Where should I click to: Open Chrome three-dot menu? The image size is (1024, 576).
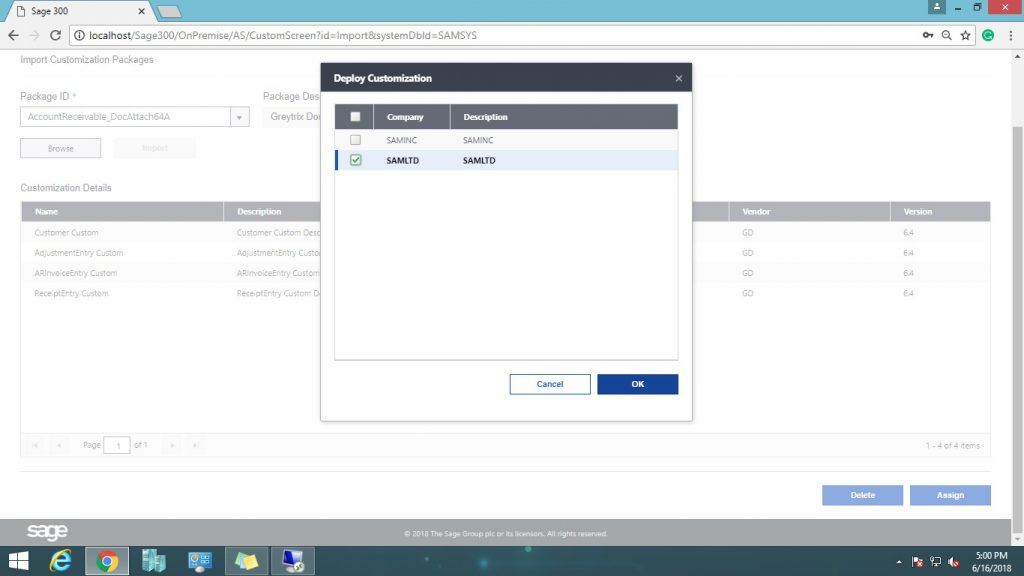pos(1010,35)
